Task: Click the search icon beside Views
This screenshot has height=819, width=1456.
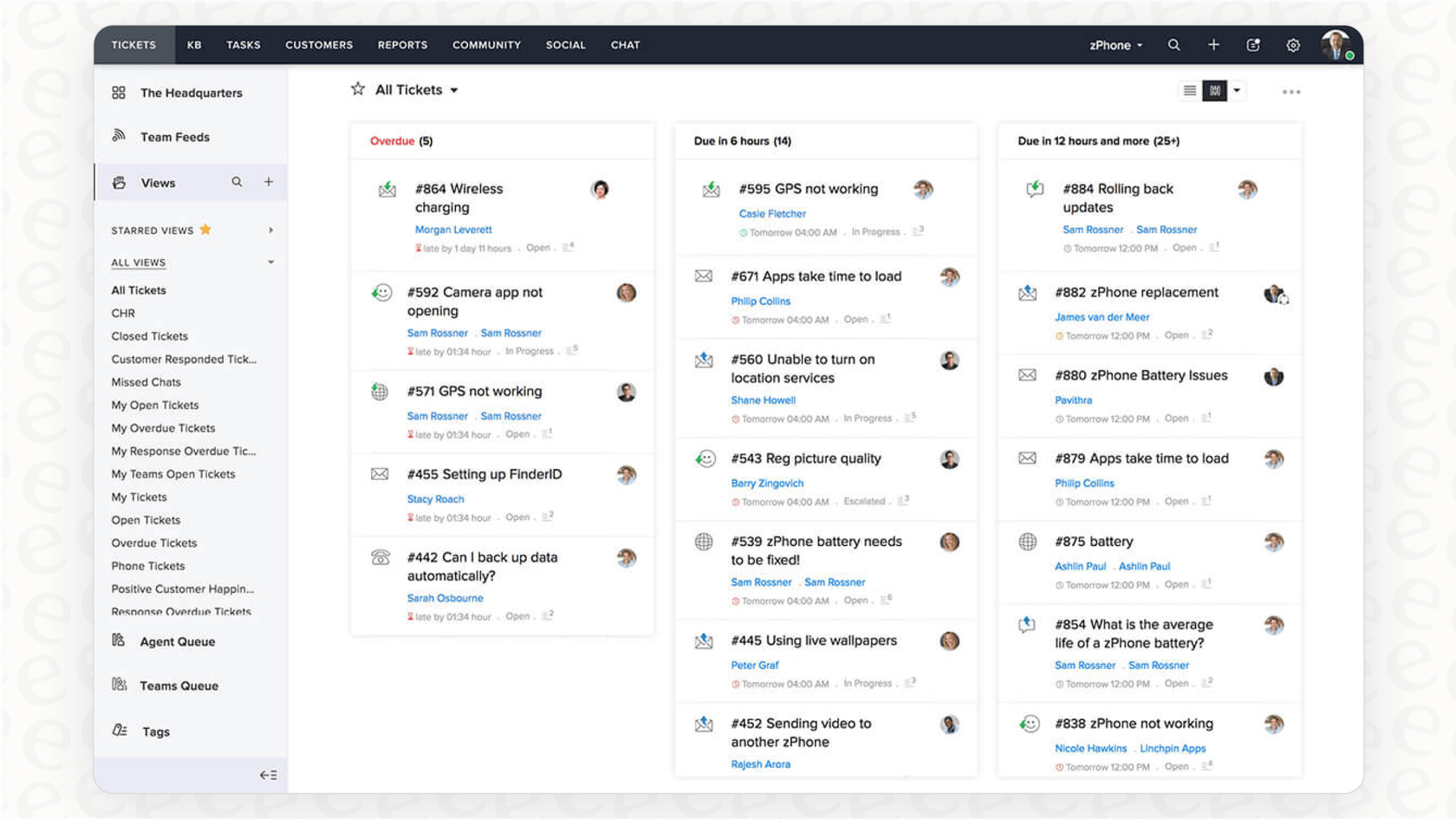Action: (237, 182)
